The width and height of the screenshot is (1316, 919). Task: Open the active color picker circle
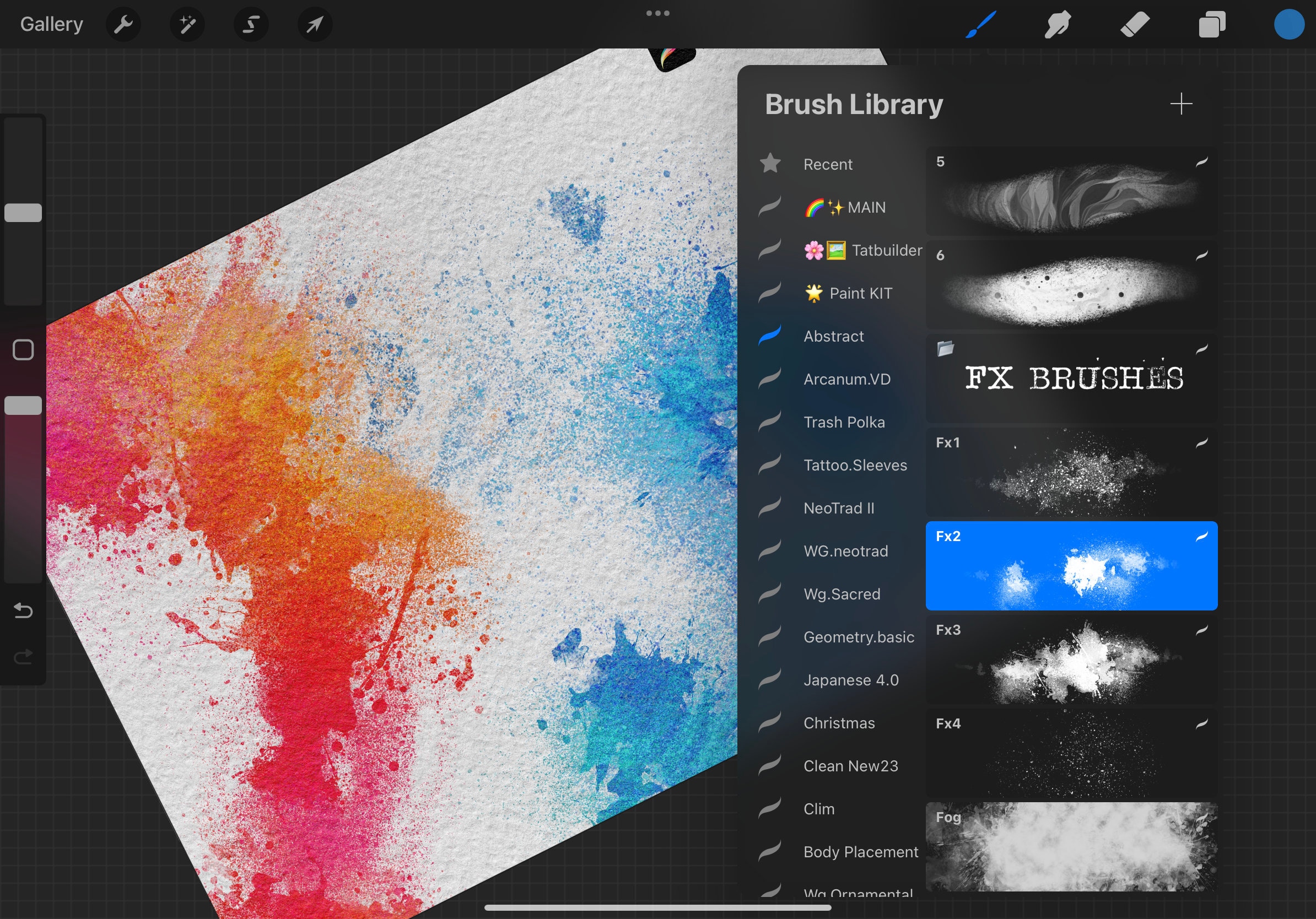pos(1289,25)
